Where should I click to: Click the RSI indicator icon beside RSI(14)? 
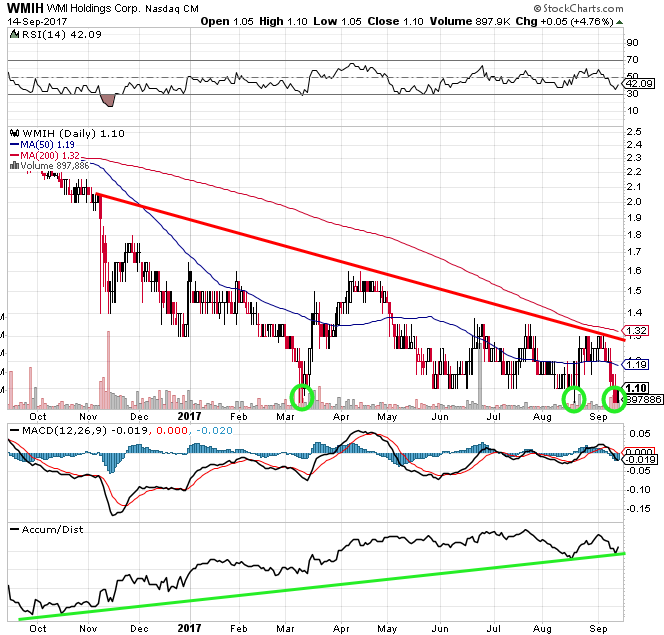pos(14,34)
